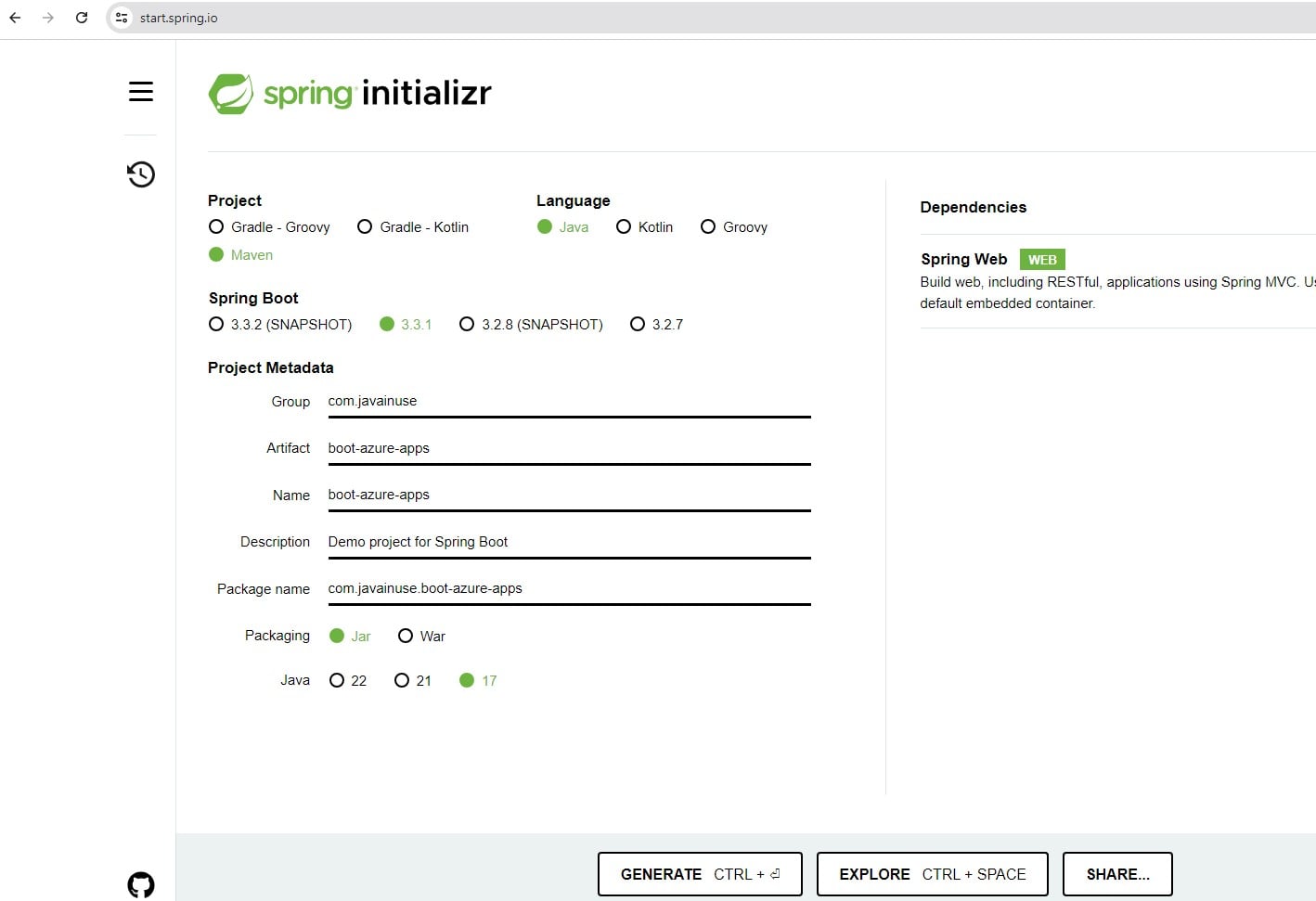Choose Groovy as the language
Viewport: 1316px width, 901px height.
click(734, 227)
